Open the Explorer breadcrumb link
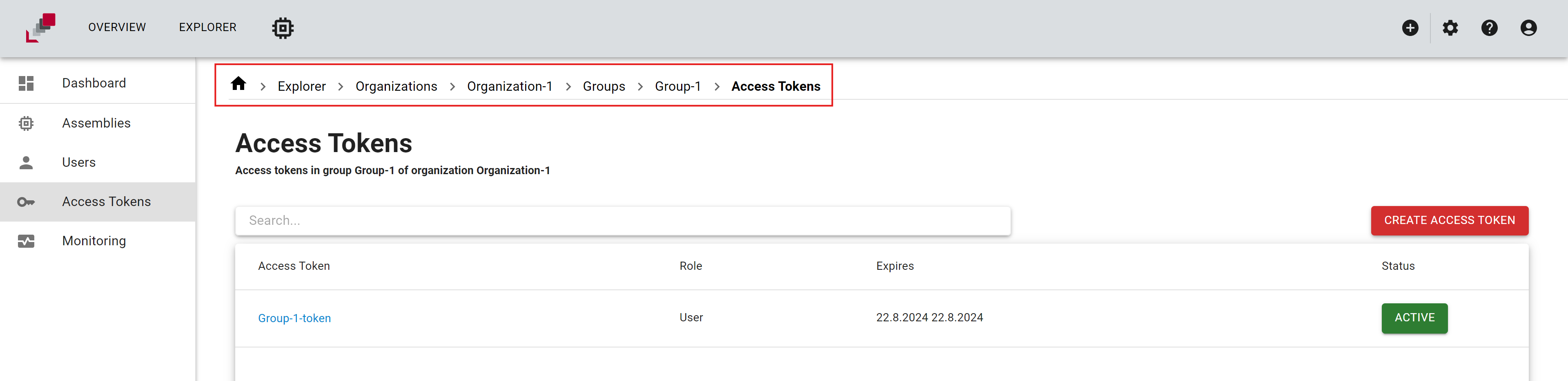Image resolution: width=1568 pixels, height=381 pixels. (x=301, y=87)
